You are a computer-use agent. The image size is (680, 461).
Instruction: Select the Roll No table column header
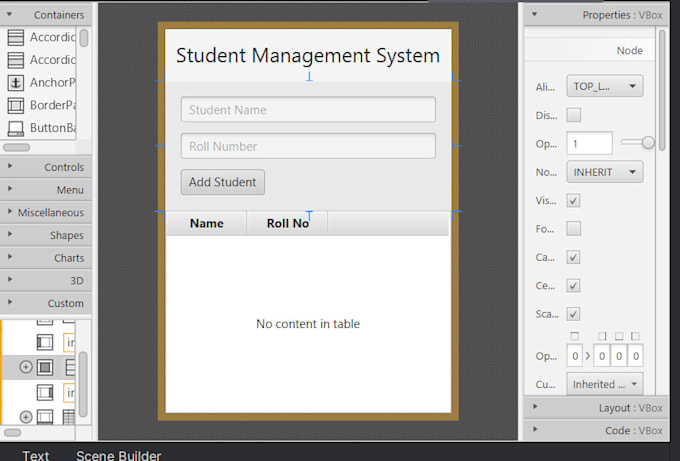coord(287,223)
